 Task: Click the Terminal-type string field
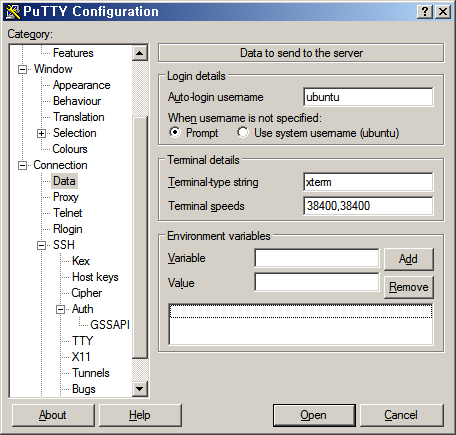pos(368,182)
